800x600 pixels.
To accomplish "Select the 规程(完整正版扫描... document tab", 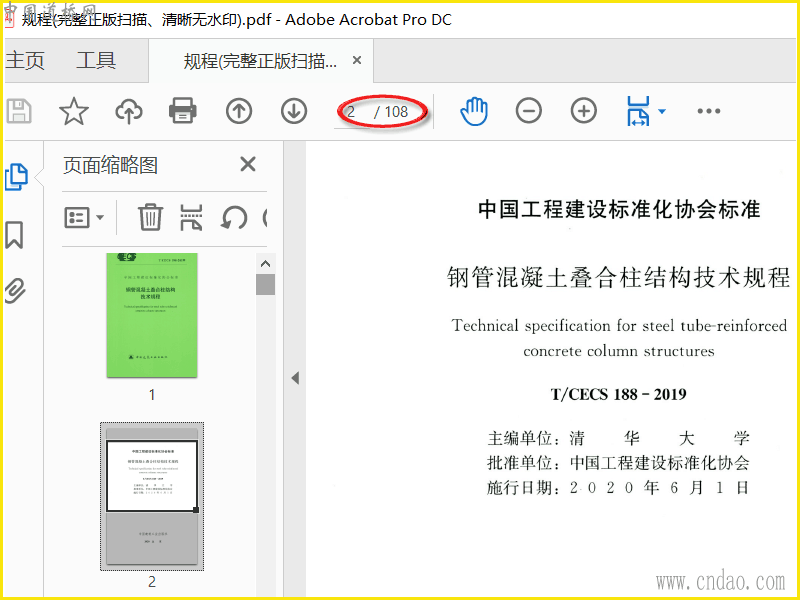I will pos(260,61).
